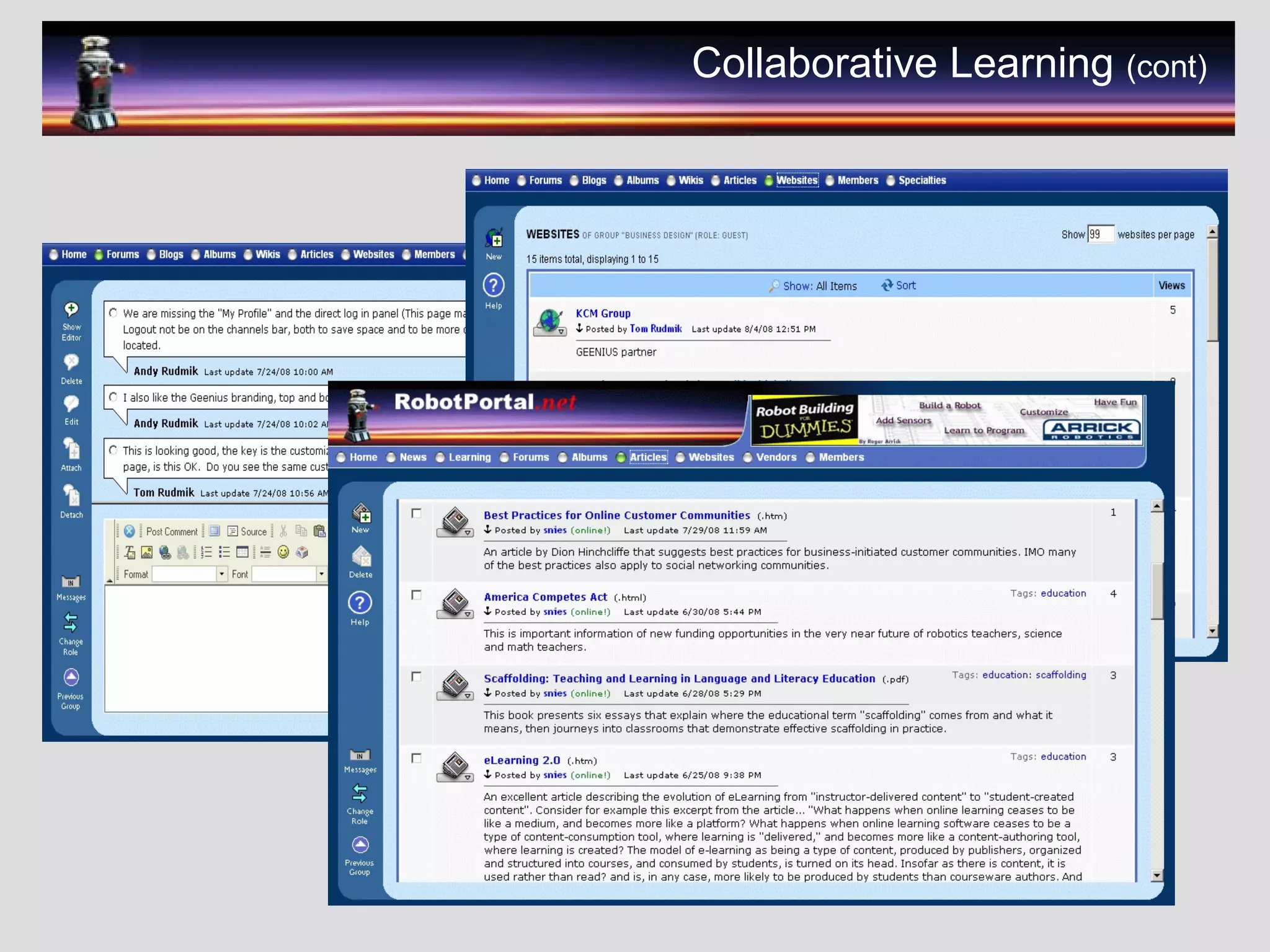Select radio for 'This is looking good' comment
1270x952 pixels.
(x=113, y=451)
